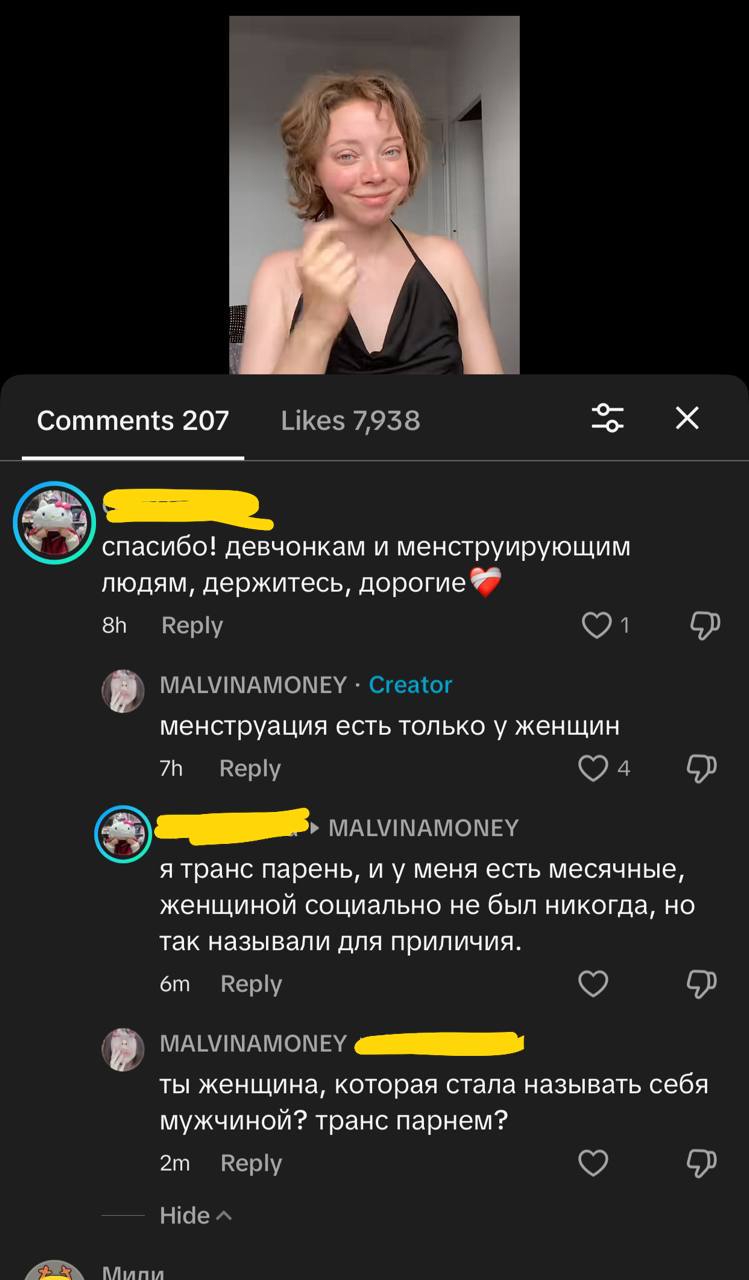Tap the video preview above the comments
The width and height of the screenshot is (749, 1280).
pyautogui.click(x=374, y=195)
